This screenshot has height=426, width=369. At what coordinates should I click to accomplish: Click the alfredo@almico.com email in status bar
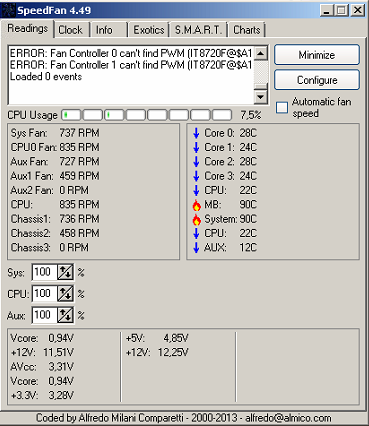[x=288, y=418]
